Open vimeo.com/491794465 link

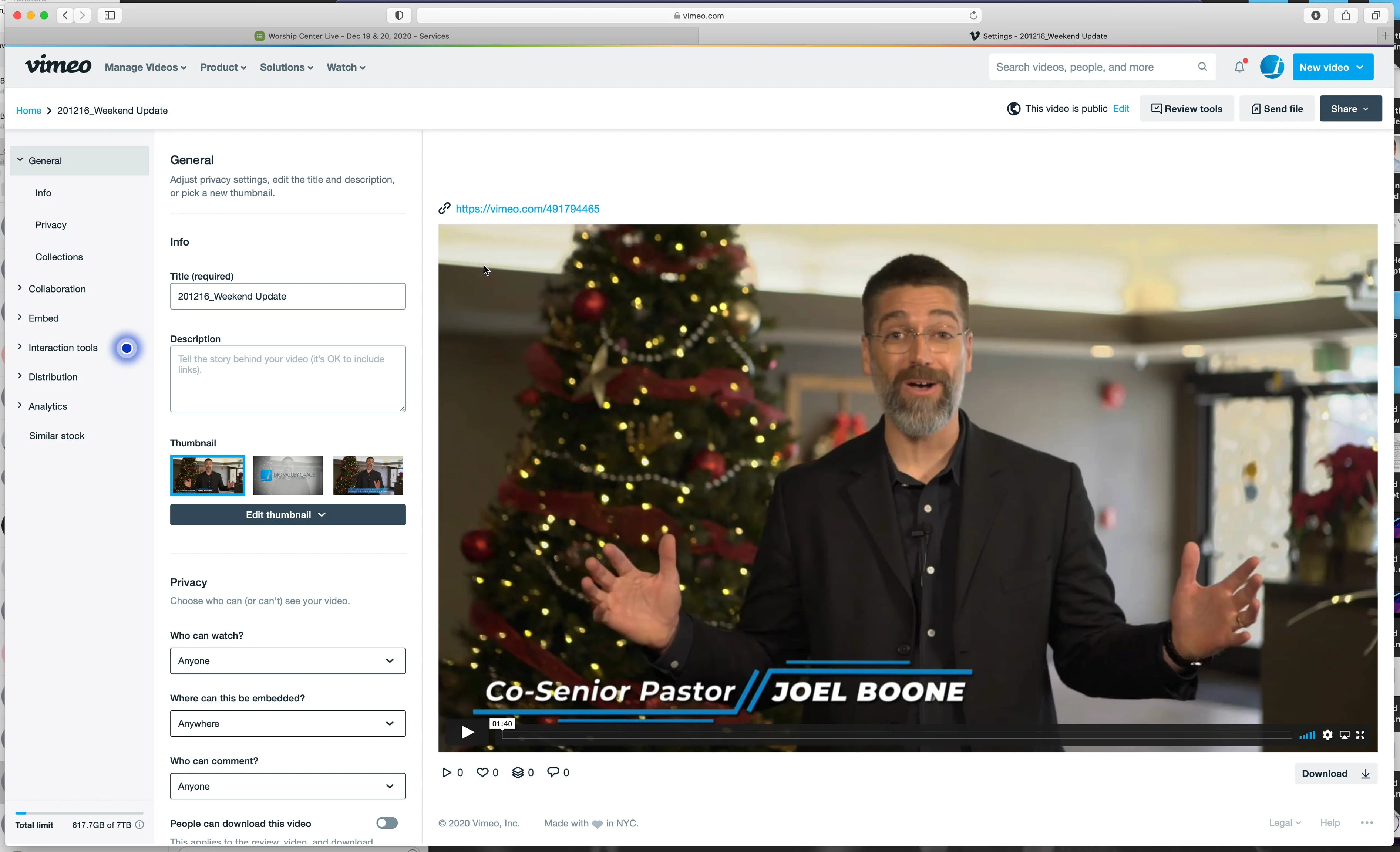[x=527, y=209]
